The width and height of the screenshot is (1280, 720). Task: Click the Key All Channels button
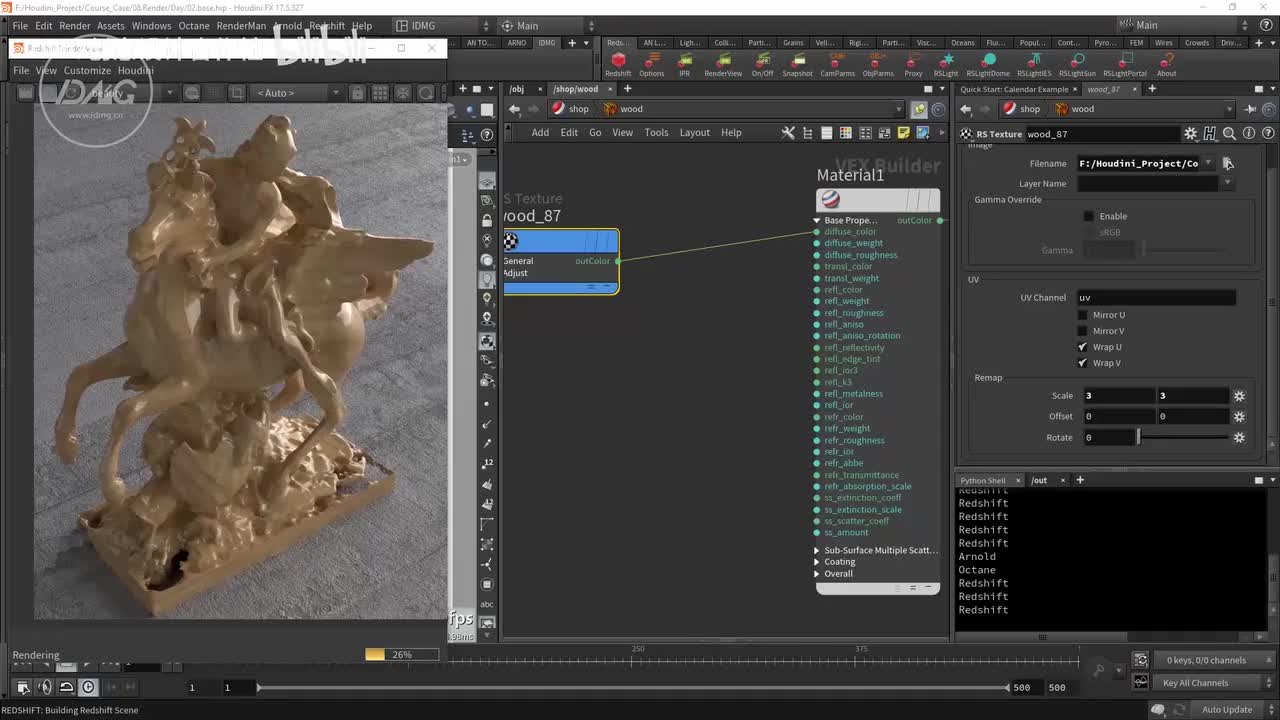1195,683
